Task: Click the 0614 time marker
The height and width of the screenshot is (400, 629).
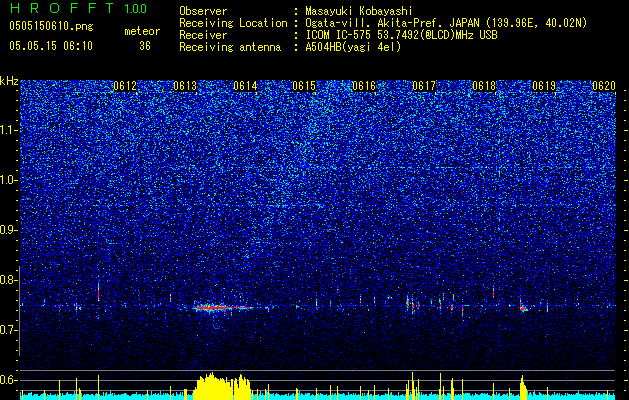Action: point(245,86)
